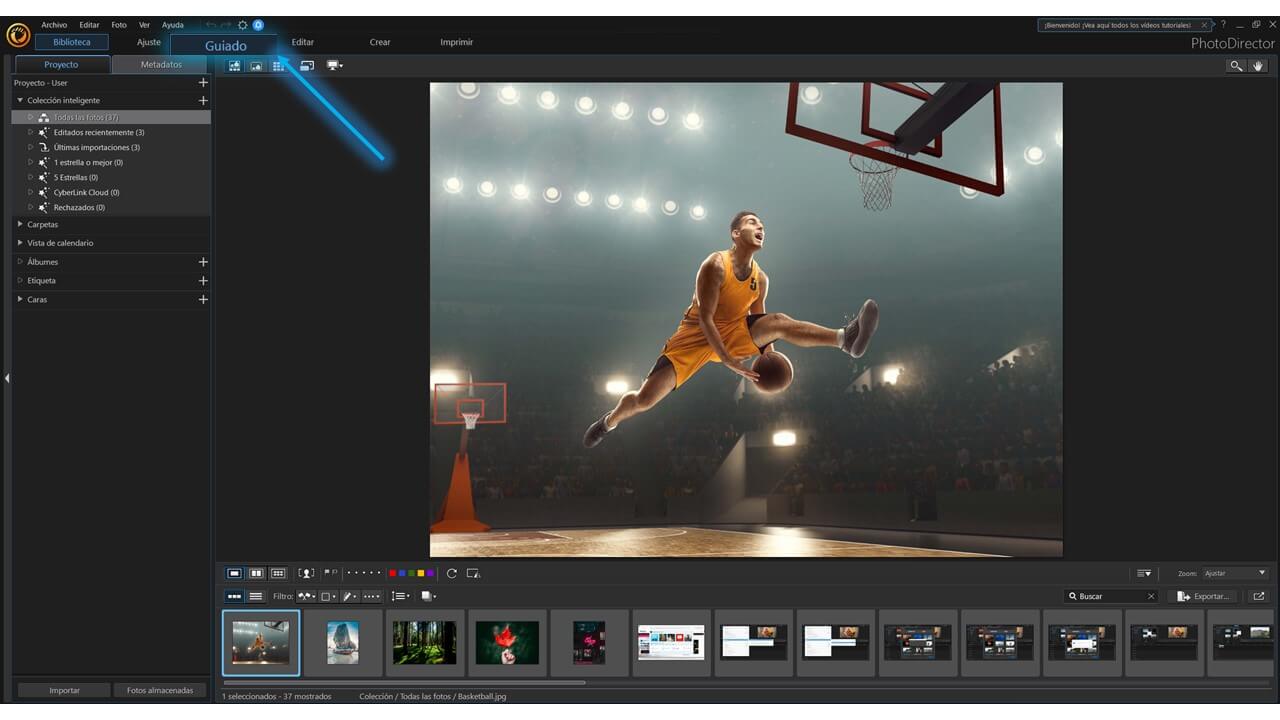Open the Guiado tab
The width and height of the screenshot is (1280, 720).
pyautogui.click(x=225, y=45)
